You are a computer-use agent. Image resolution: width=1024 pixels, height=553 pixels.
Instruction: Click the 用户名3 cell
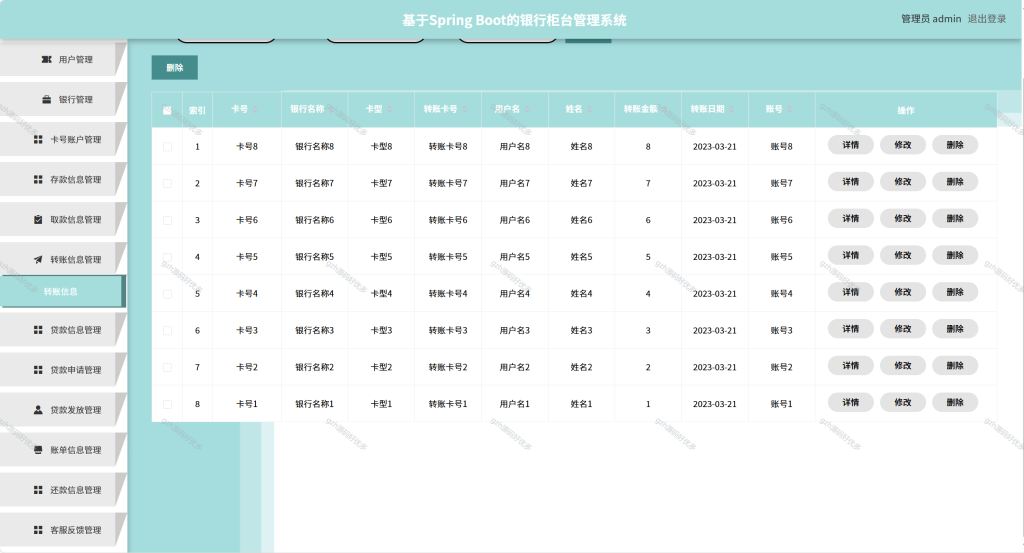[x=515, y=330]
